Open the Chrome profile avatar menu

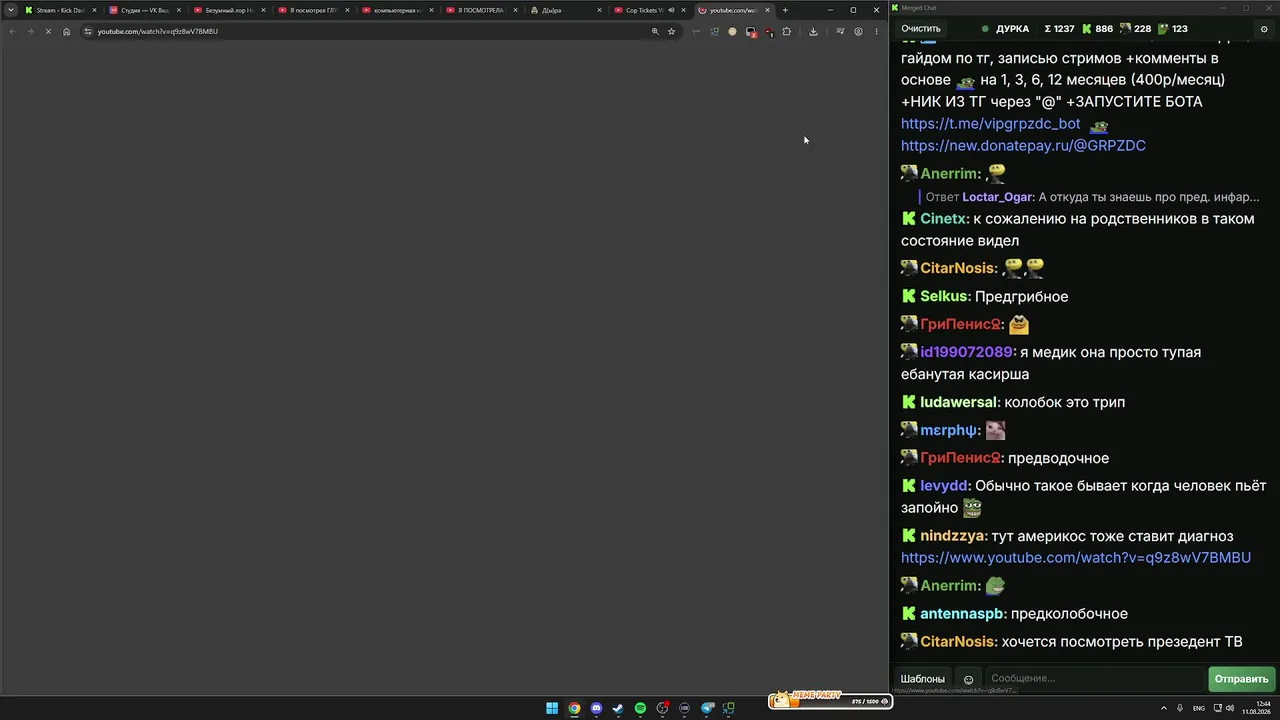[858, 31]
